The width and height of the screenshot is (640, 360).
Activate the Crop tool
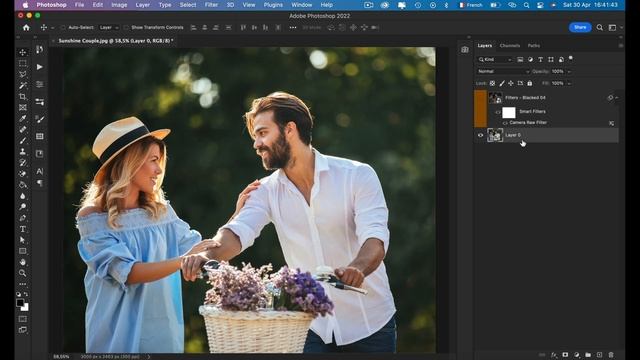pyautogui.click(x=23, y=96)
